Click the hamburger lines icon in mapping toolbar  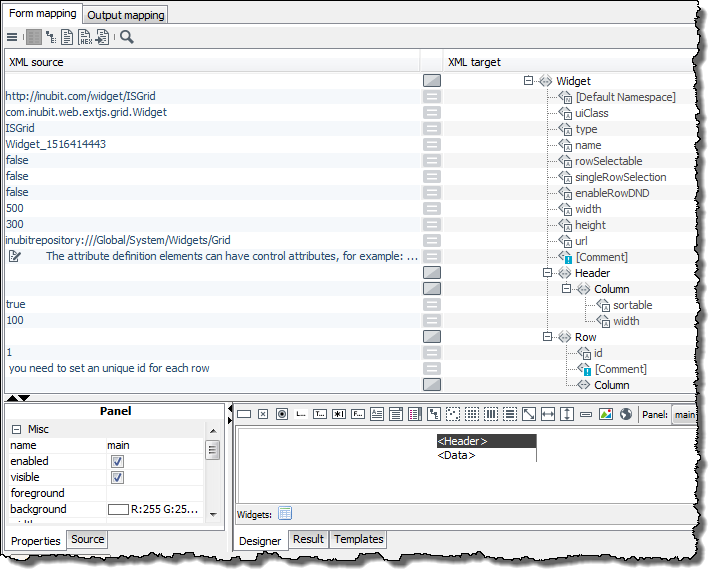12,37
